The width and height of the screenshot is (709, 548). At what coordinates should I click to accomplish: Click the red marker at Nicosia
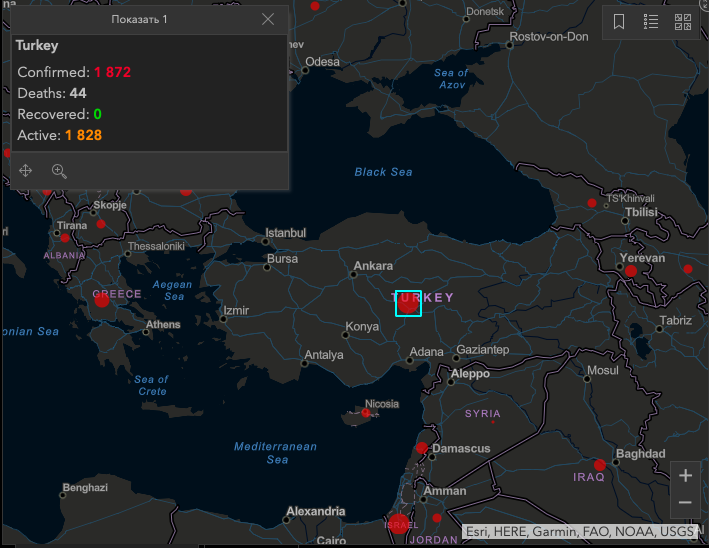click(x=366, y=412)
